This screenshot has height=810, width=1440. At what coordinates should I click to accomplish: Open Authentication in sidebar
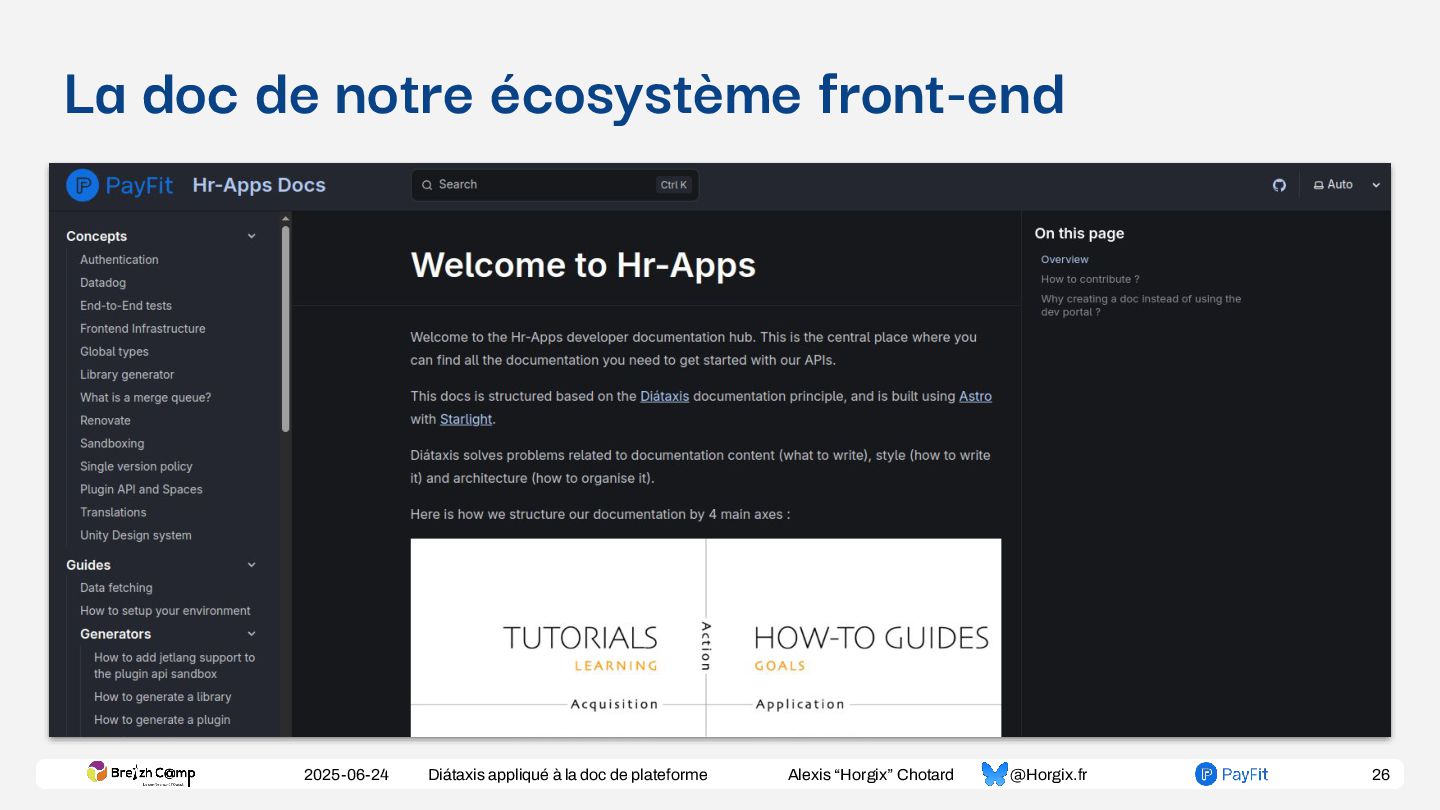point(119,260)
